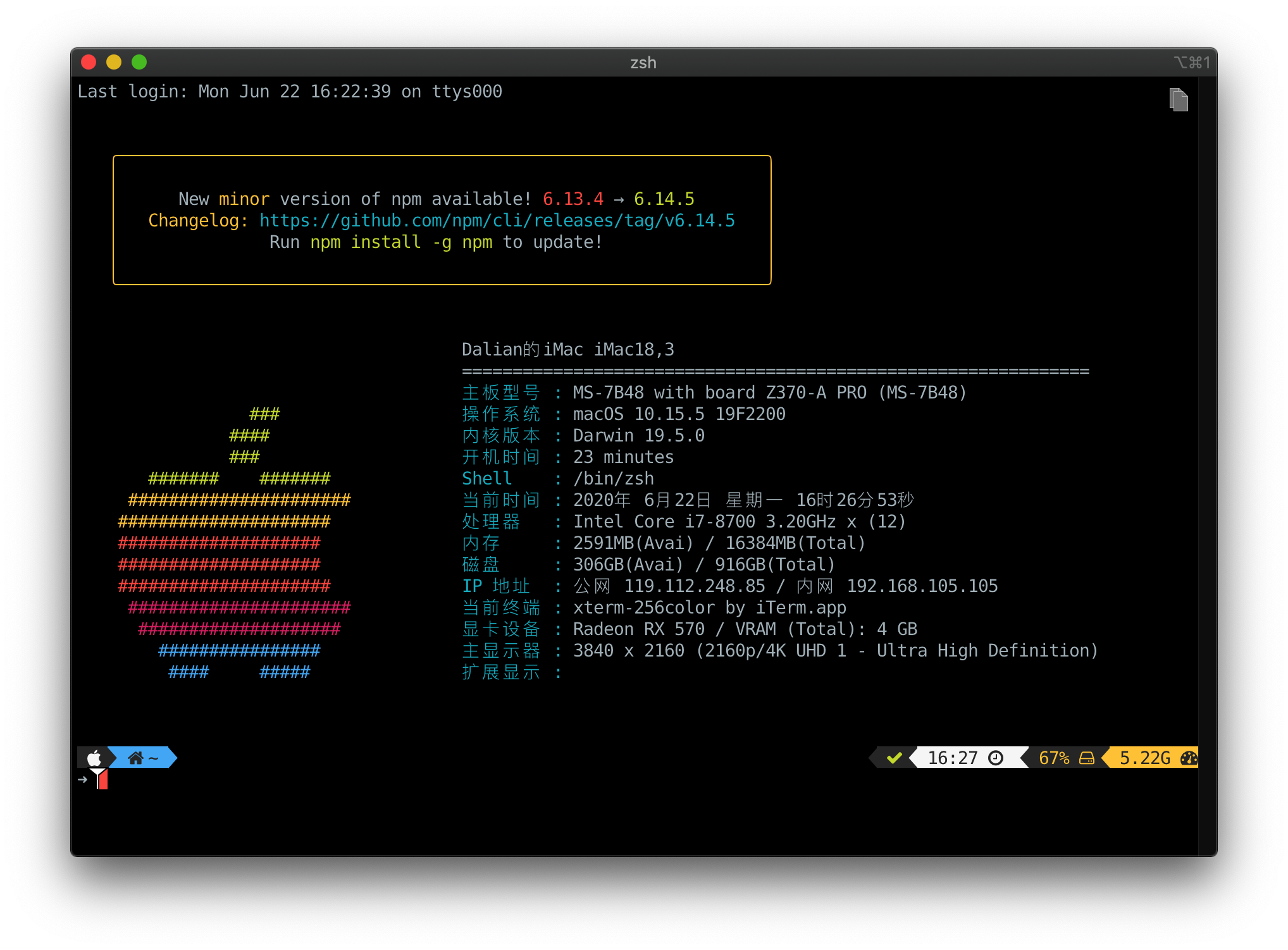Click the red terminal cursor block

pyautogui.click(x=103, y=779)
